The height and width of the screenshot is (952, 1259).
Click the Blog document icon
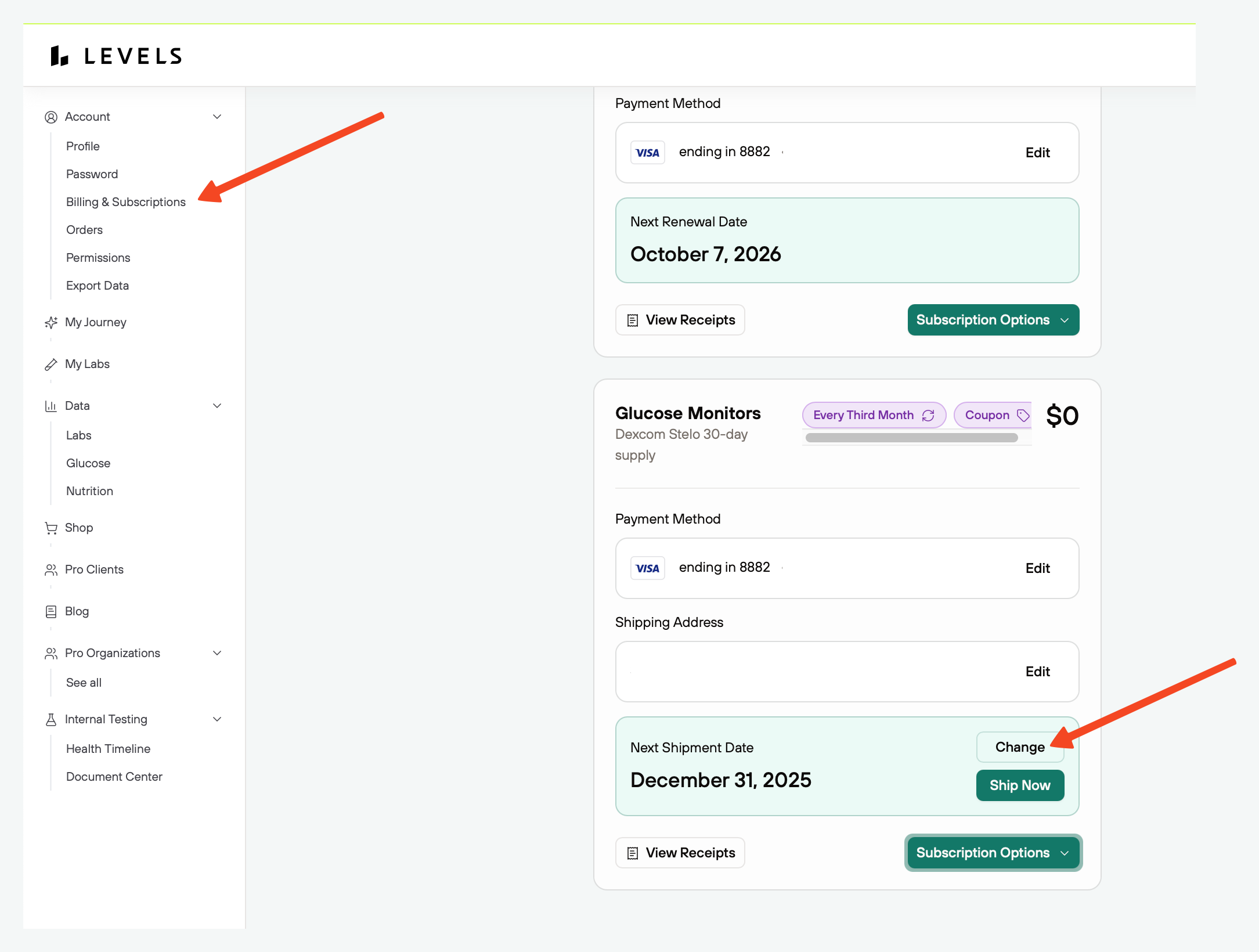(x=51, y=612)
